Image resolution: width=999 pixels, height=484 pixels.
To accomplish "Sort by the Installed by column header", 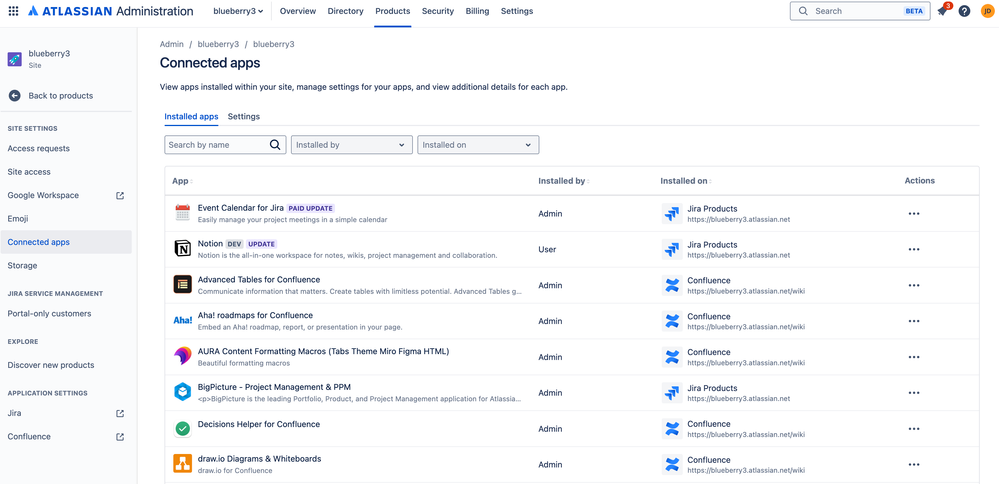I will 564,181.
